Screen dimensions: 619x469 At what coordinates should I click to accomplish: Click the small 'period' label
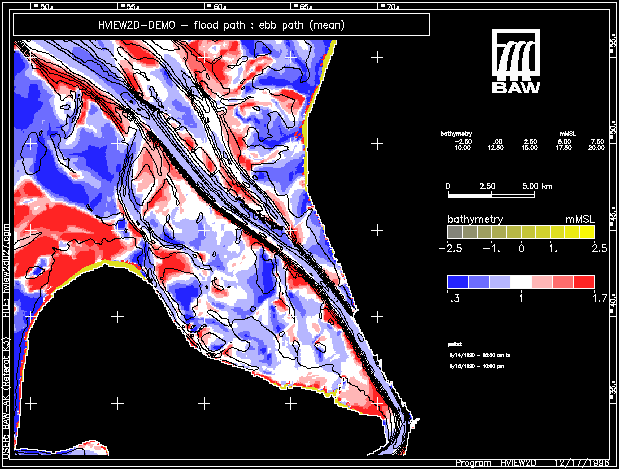(x=455, y=345)
